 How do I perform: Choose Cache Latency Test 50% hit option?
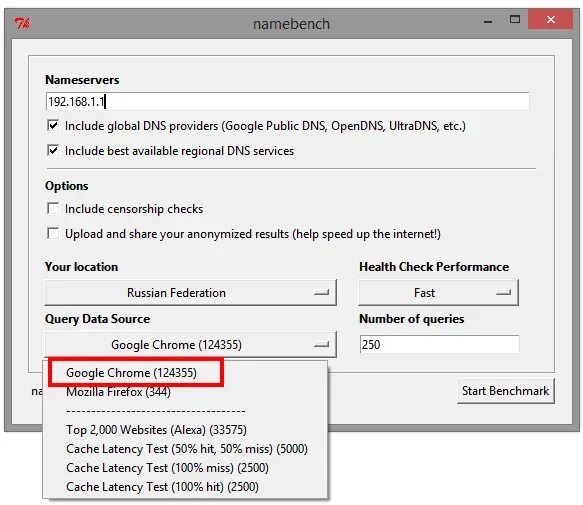click(187, 449)
